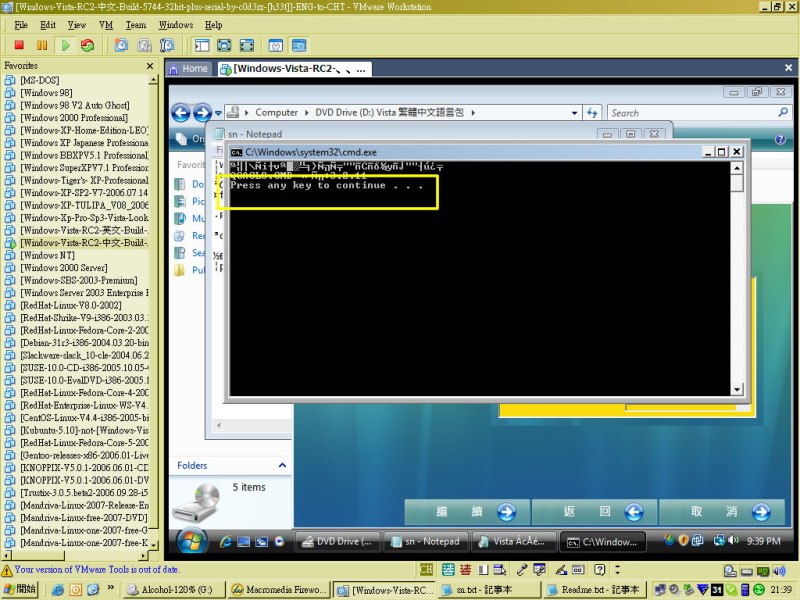
Task: Go forward in the Vista Explorer window
Action: (202, 113)
